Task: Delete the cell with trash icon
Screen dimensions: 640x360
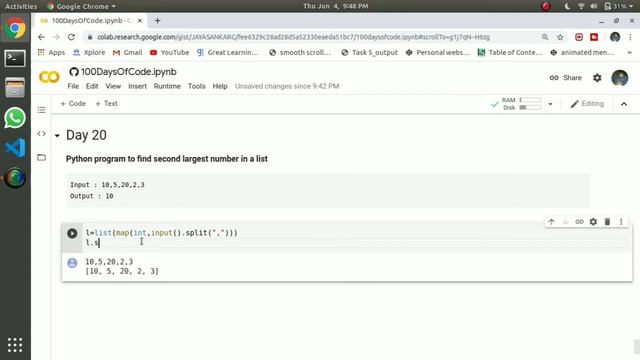Action: [607, 222]
